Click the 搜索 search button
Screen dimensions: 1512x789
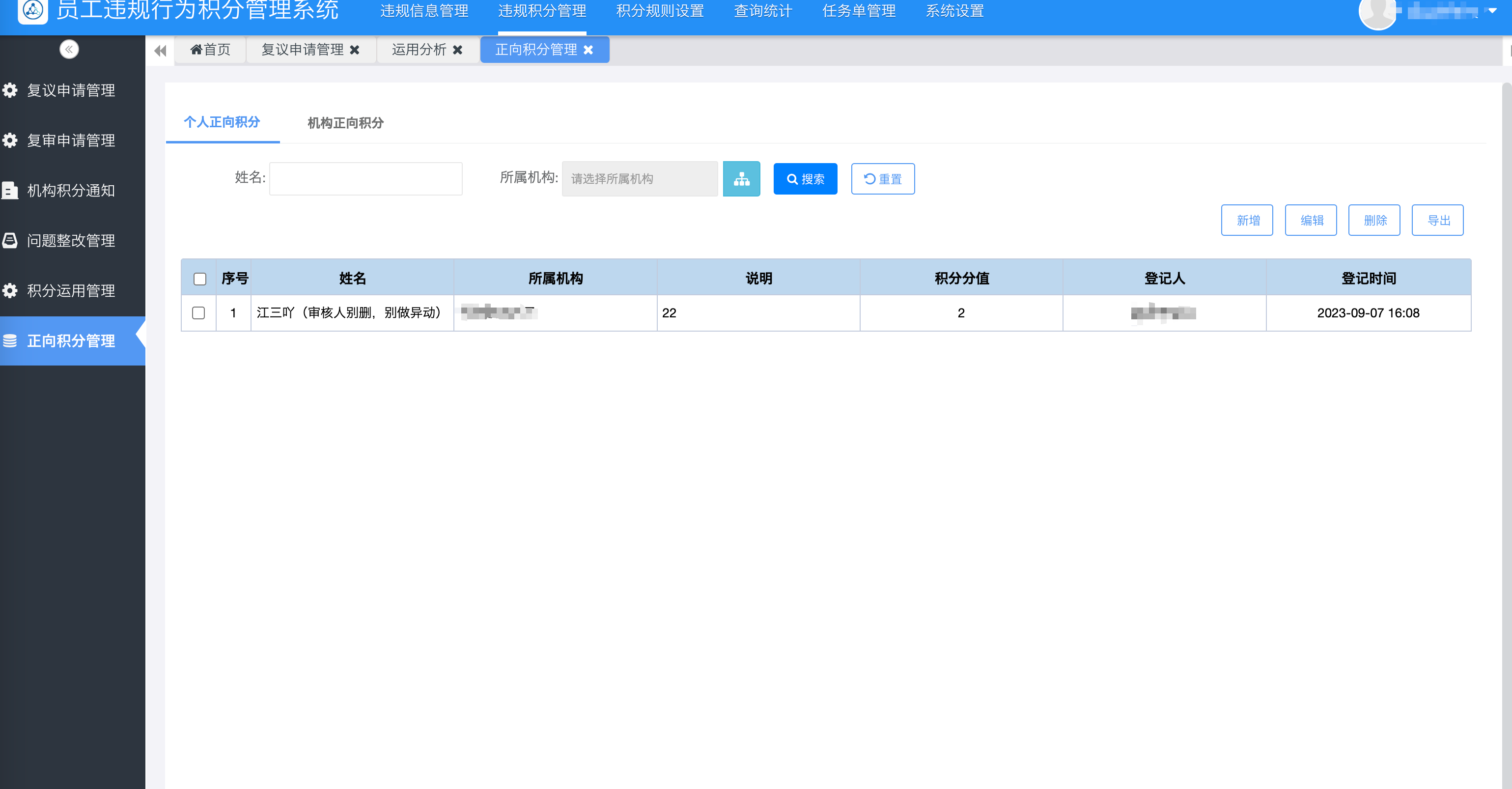[x=805, y=179]
